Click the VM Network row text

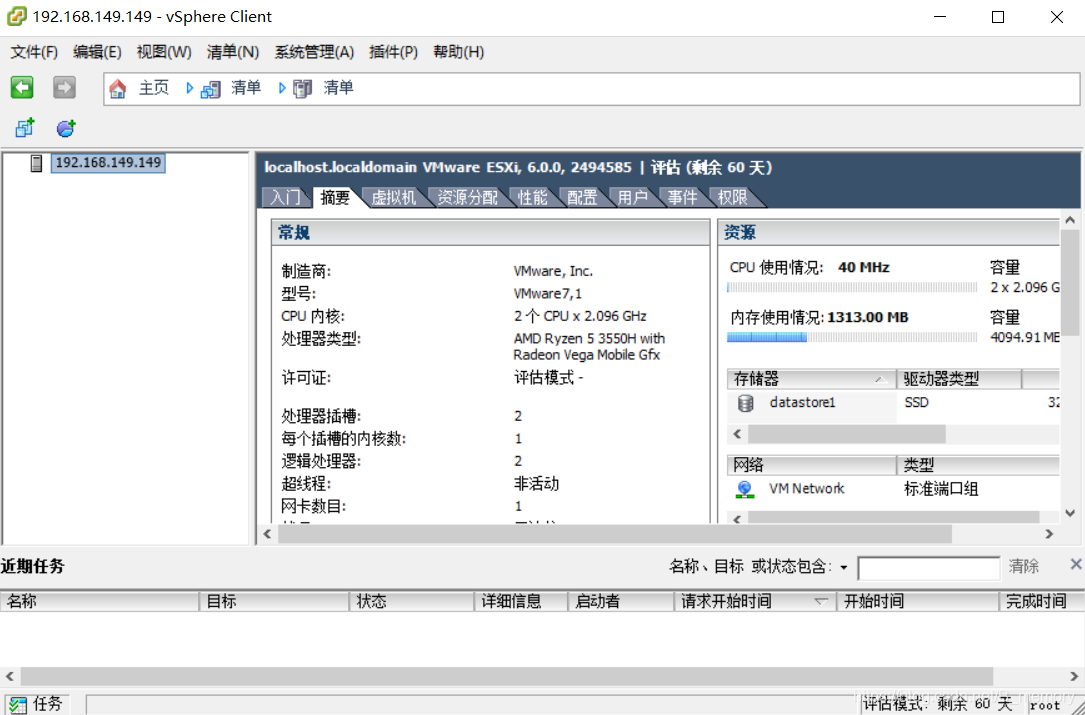[x=807, y=489]
